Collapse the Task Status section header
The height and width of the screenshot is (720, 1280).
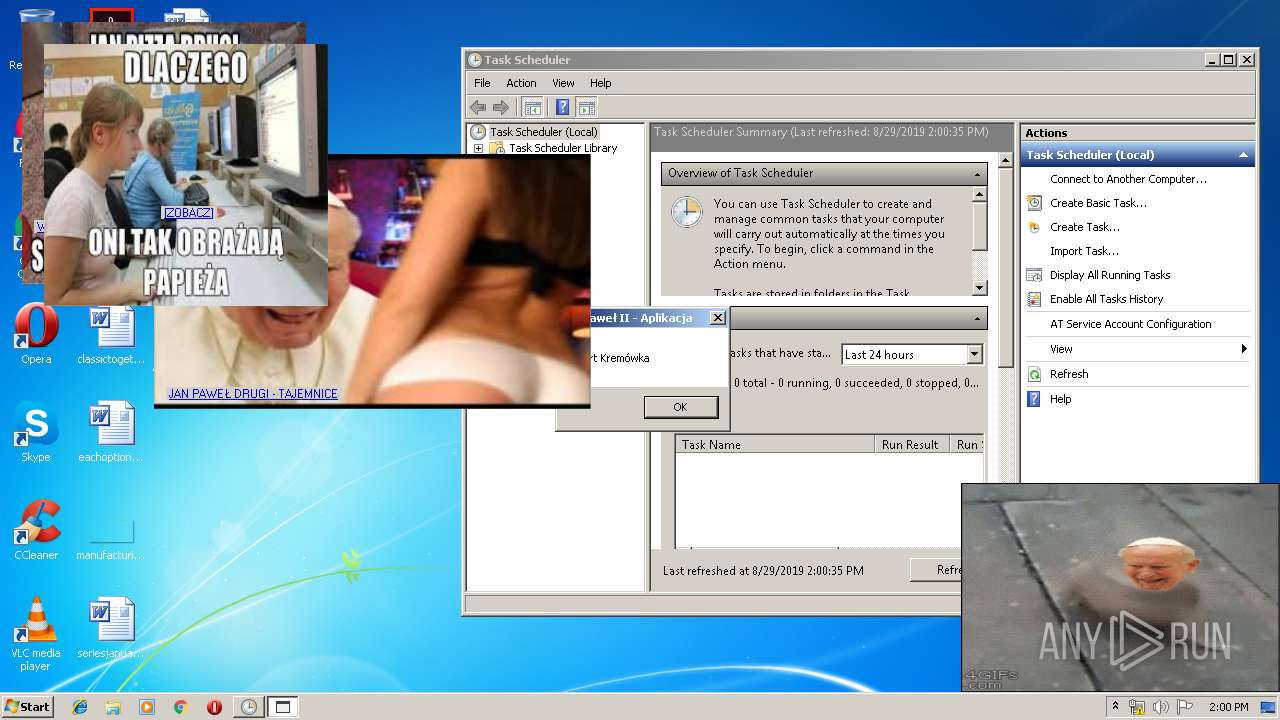point(977,318)
